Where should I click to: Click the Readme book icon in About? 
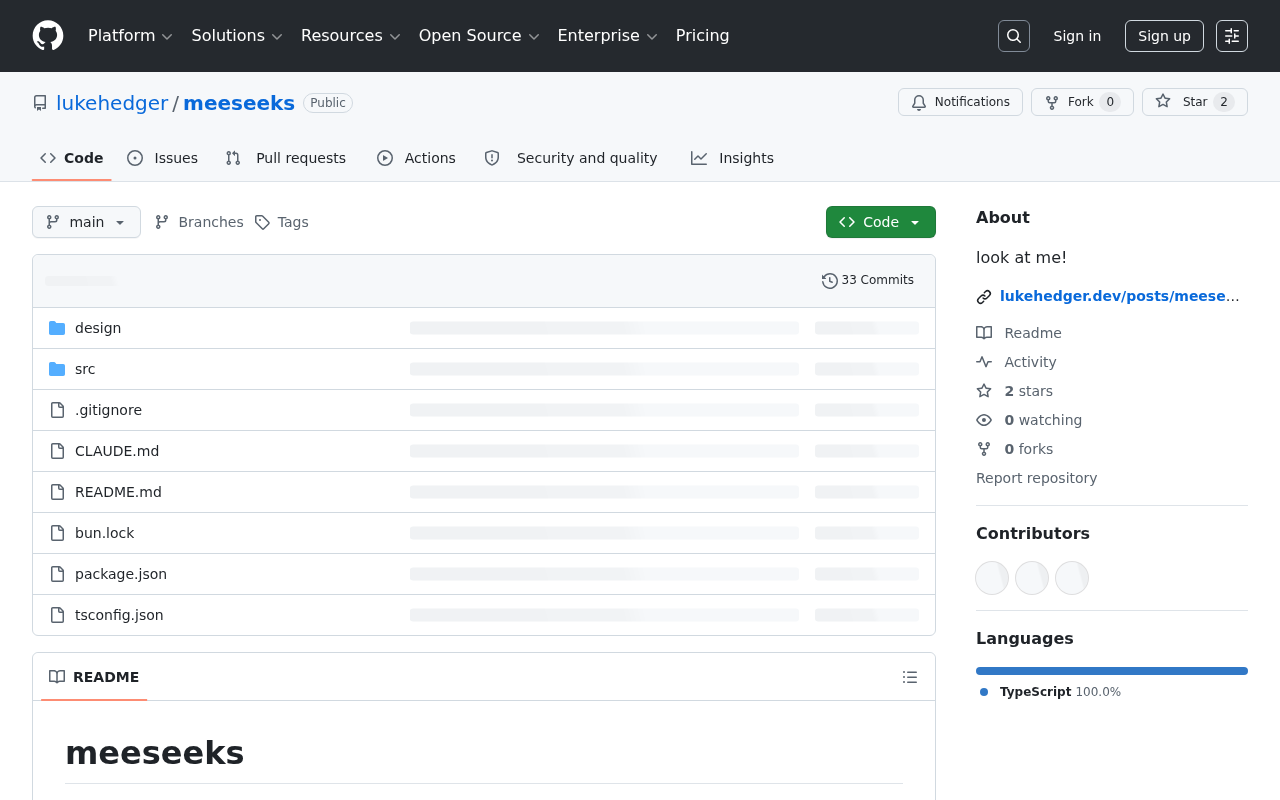(984, 333)
